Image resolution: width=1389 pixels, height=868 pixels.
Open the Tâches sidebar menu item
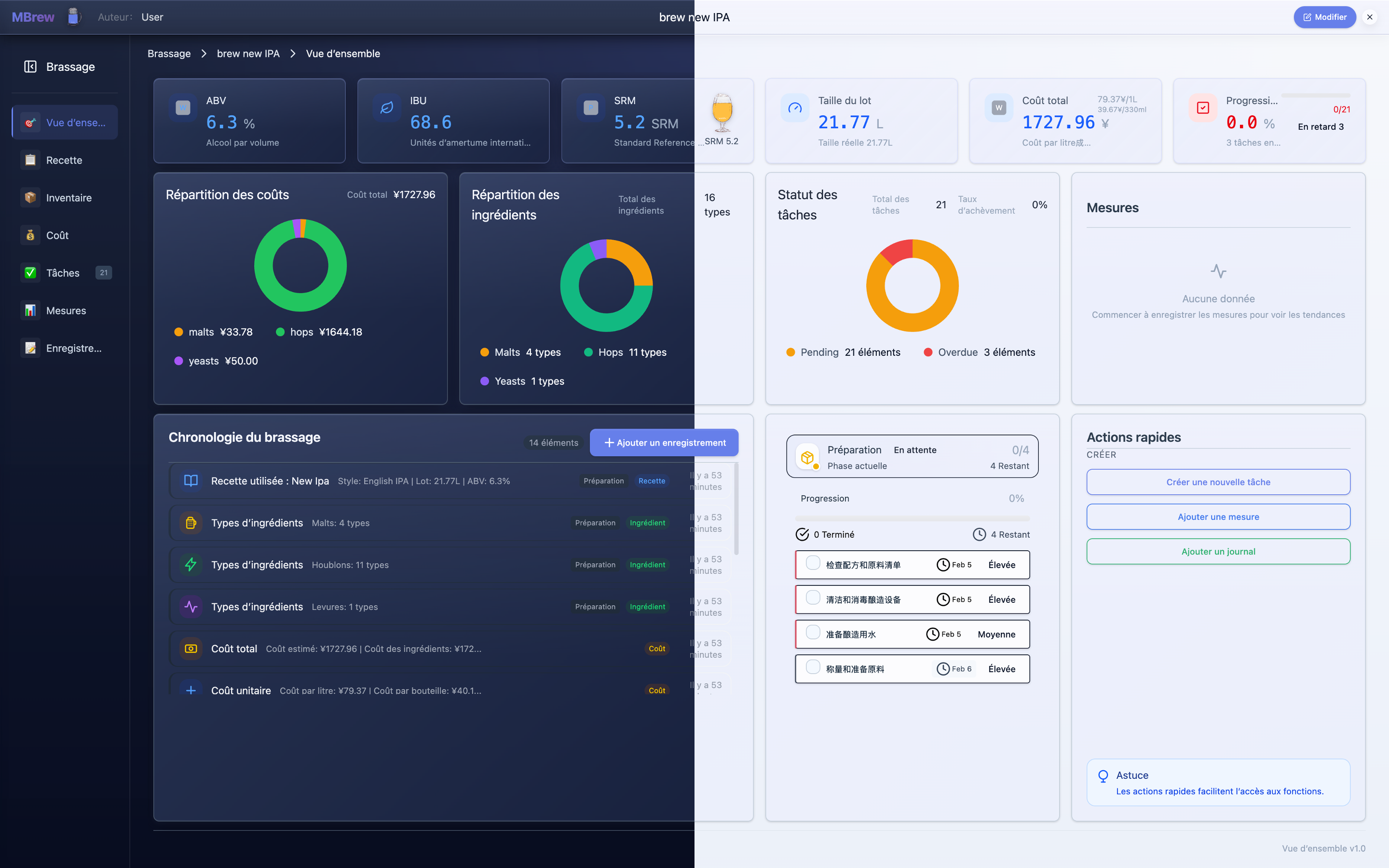point(63,272)
